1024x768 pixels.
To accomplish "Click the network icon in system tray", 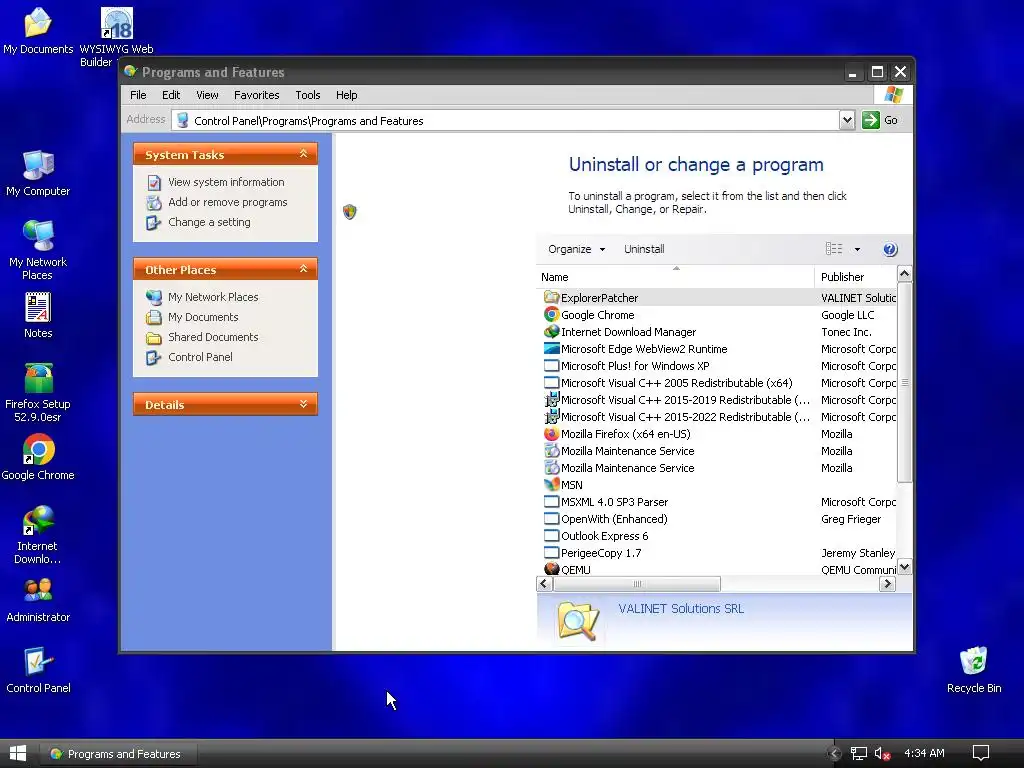I will coord(859,754).
